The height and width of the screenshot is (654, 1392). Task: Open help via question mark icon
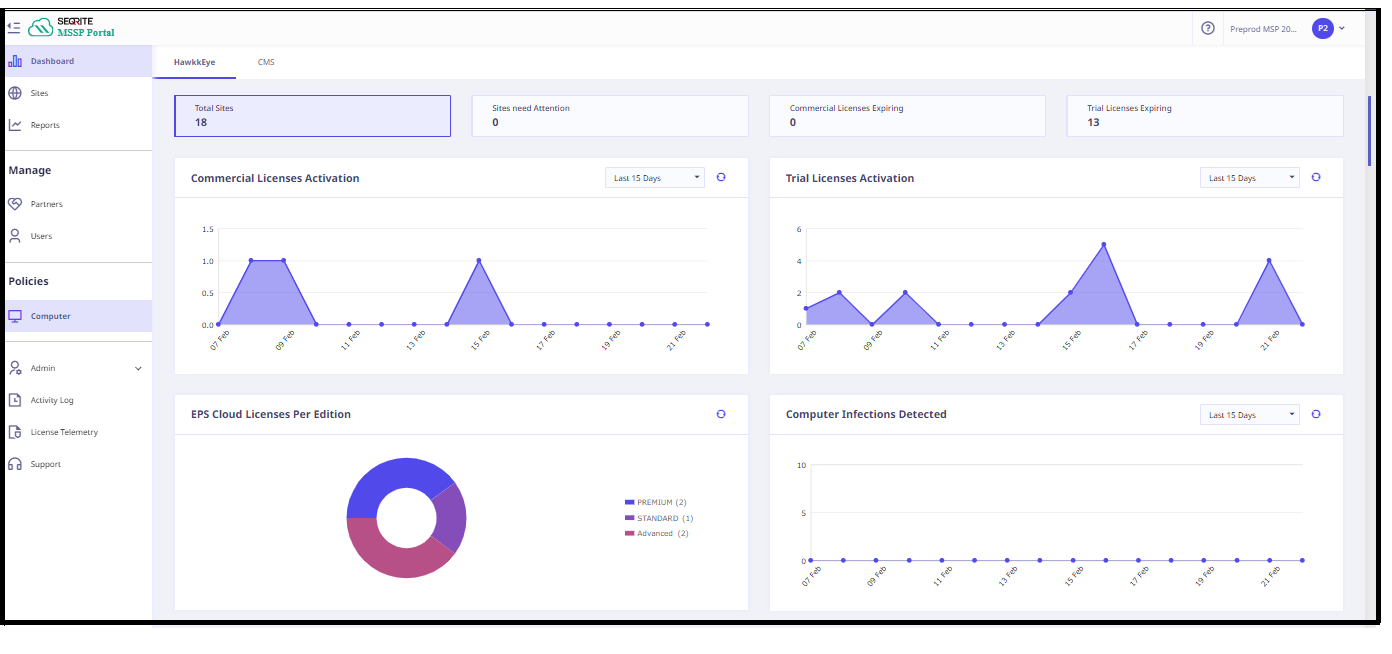(x=1208, y=28)
